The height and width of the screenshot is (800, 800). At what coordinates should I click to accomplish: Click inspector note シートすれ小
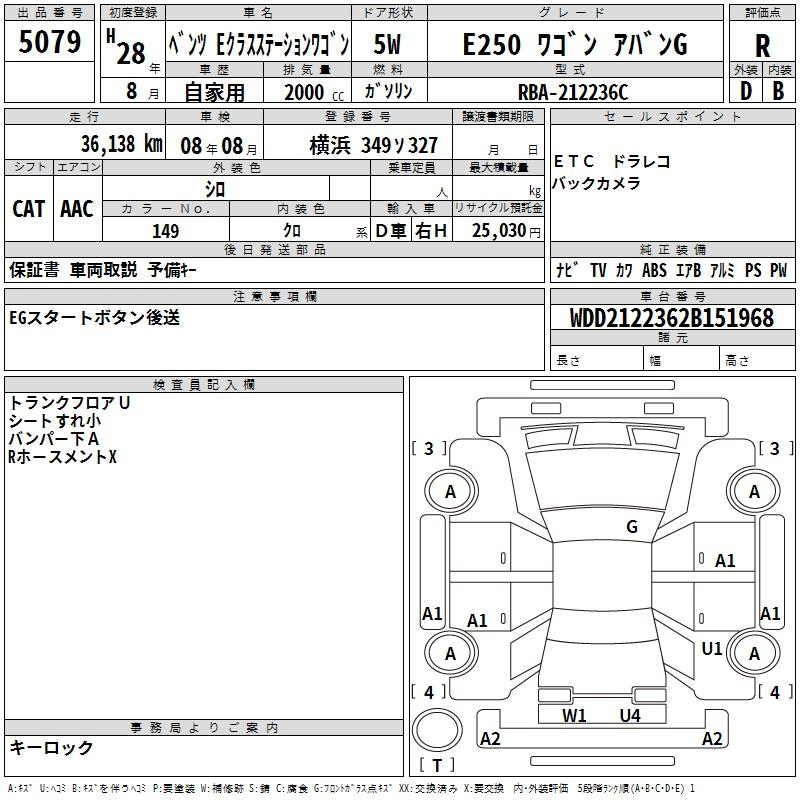[x=55, y=421]
